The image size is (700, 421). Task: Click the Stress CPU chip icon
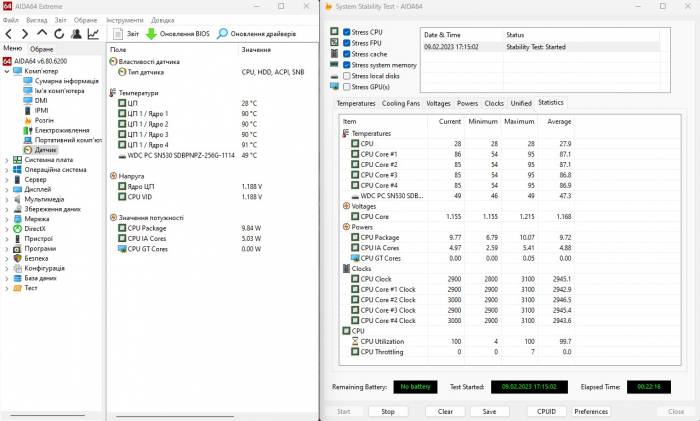coord(334,31)
